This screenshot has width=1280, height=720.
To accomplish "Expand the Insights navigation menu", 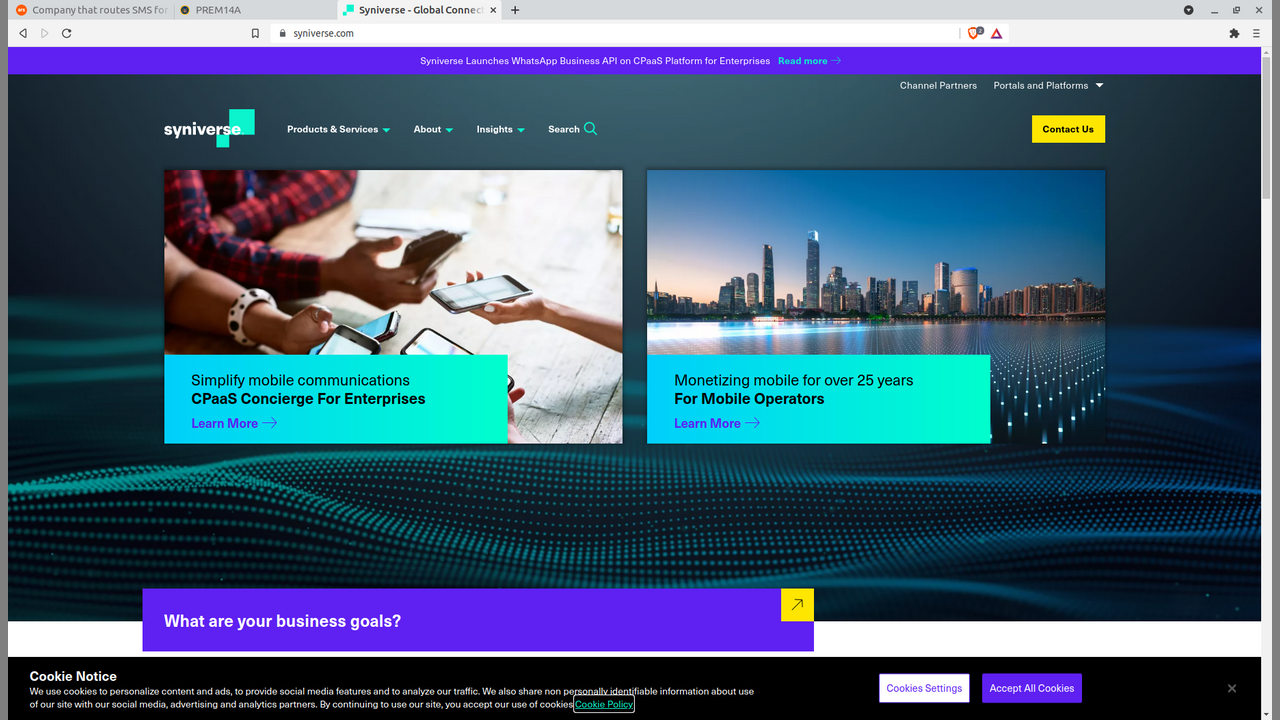I will coord(500,129).
